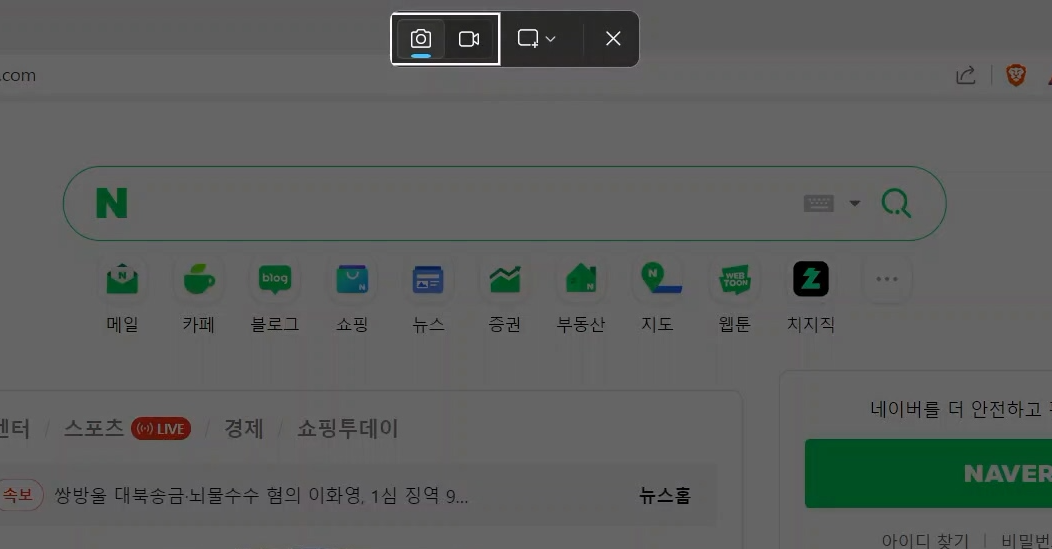
Task: Open the 카페 cafe icon
Action: coord(199,279)
